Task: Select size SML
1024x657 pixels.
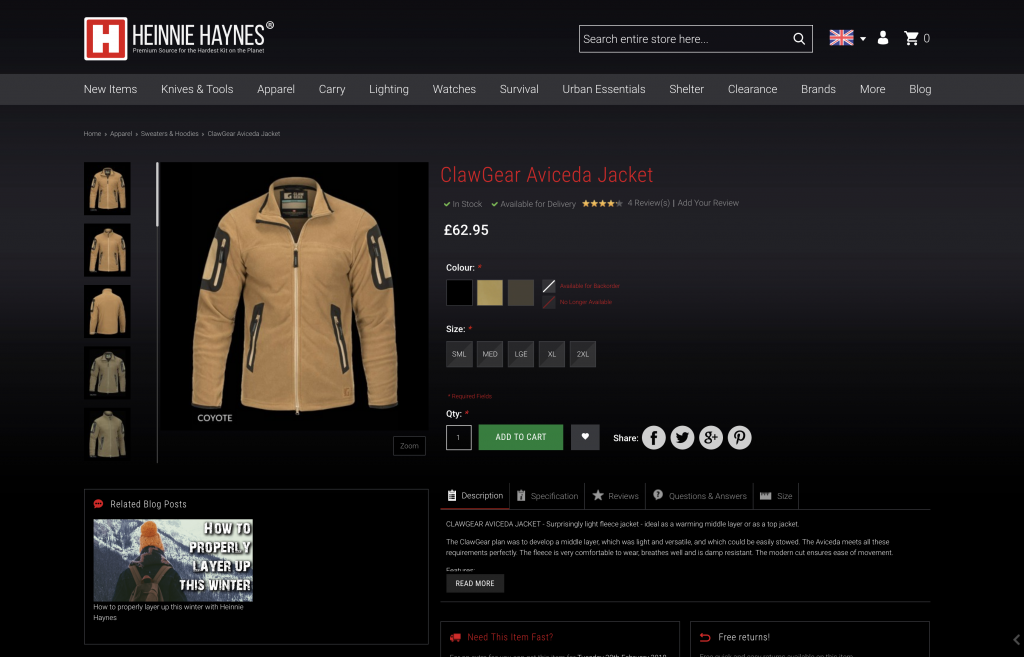Action: [x=459, y=354]
